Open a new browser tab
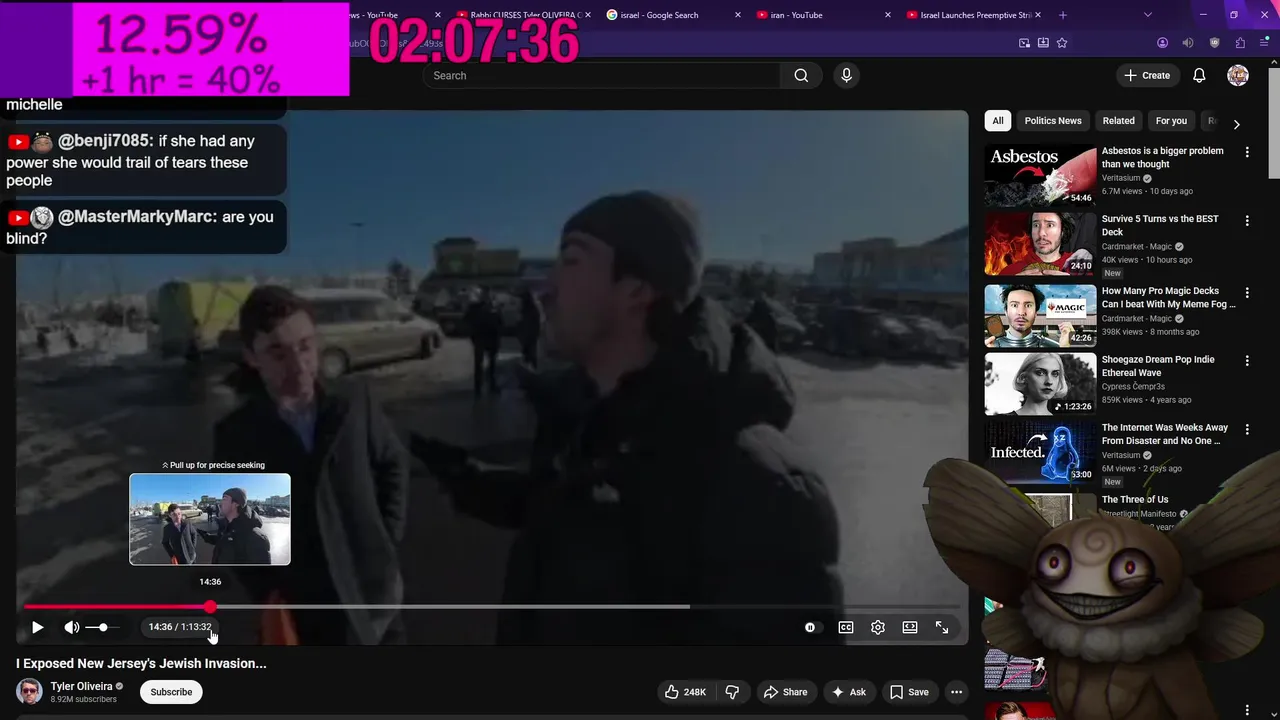 point(1063,15)
